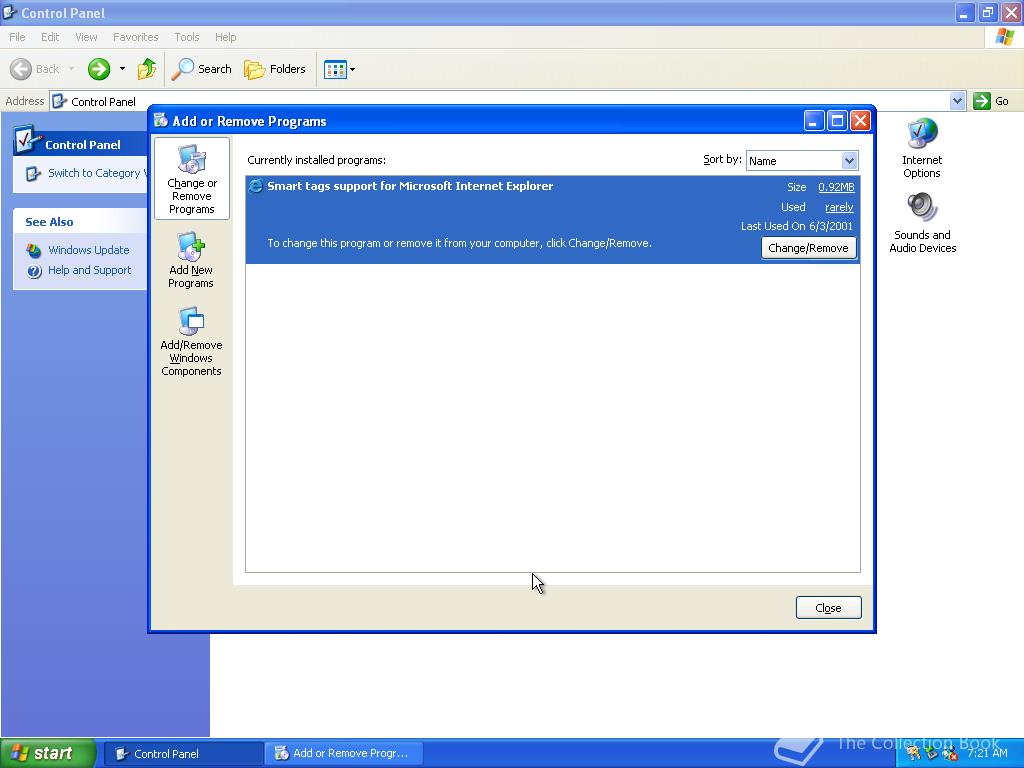1024x768 pixels.
Task: Open the Edit menu
Action: (50, 37)
